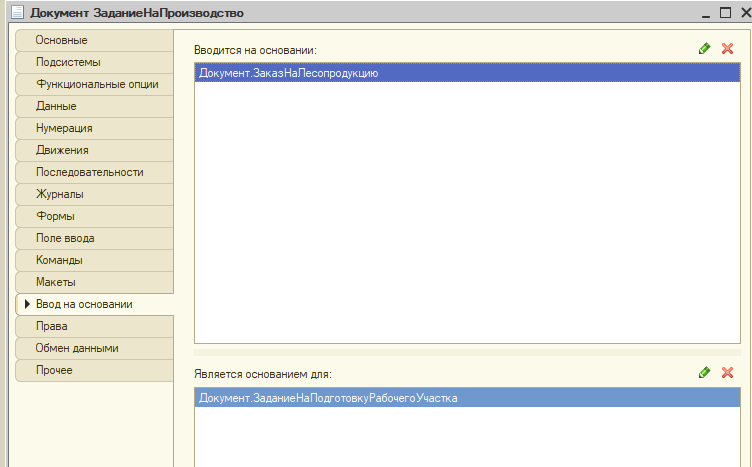This screenshot has height=467, width=752.
Task: Open the Журналы tab
Action: [x=60, y=194]
